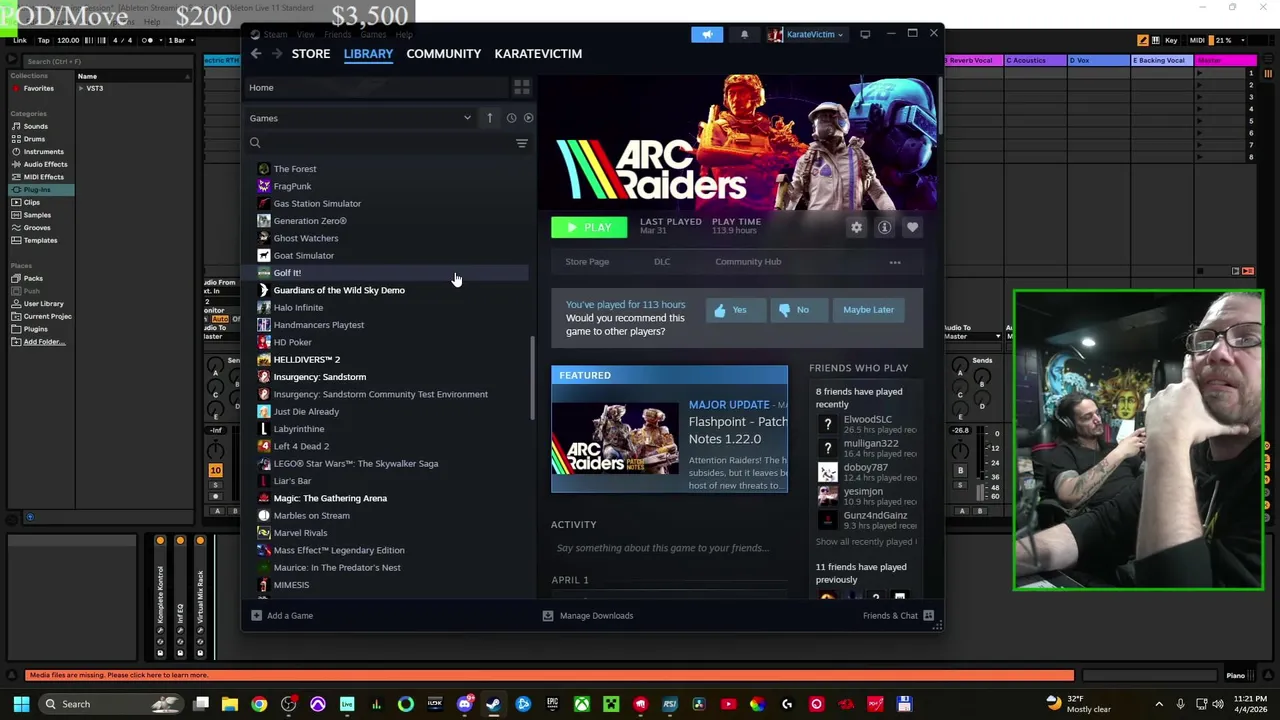The width and height of the screenshot is (1280, 720).
Task: Select HELLDIVERS 2 in game list
Action: click(x=306, y=360)
